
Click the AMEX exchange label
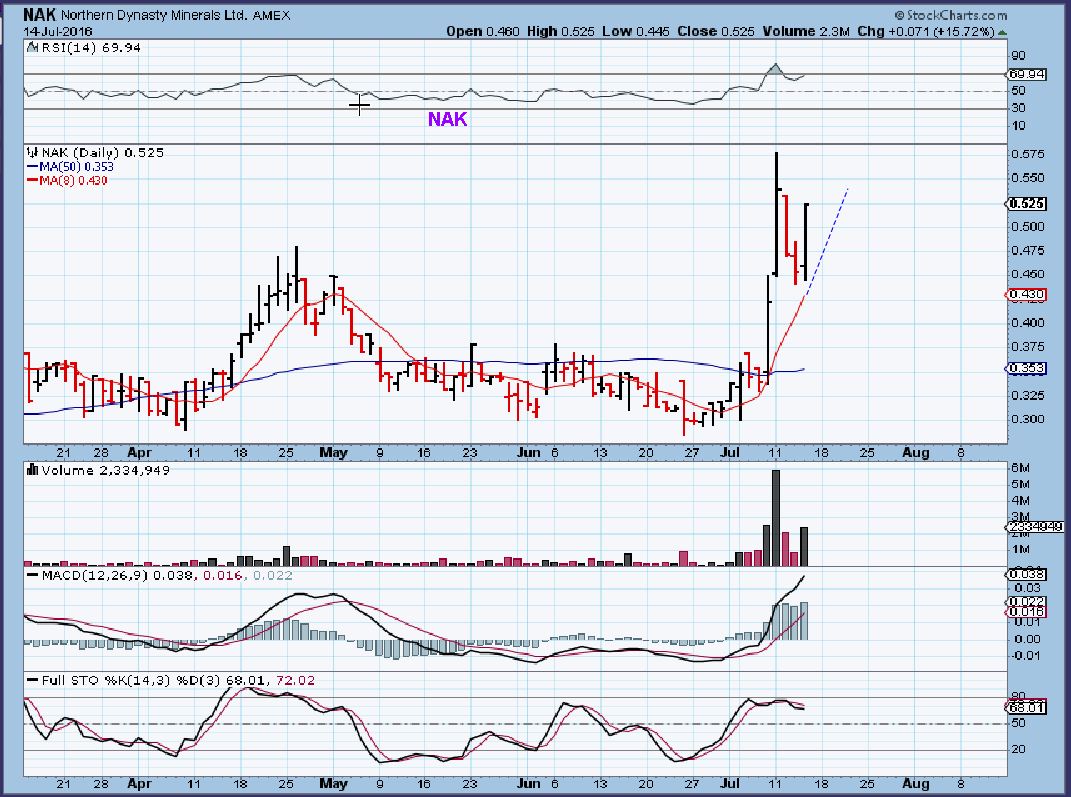coord(271,15)
